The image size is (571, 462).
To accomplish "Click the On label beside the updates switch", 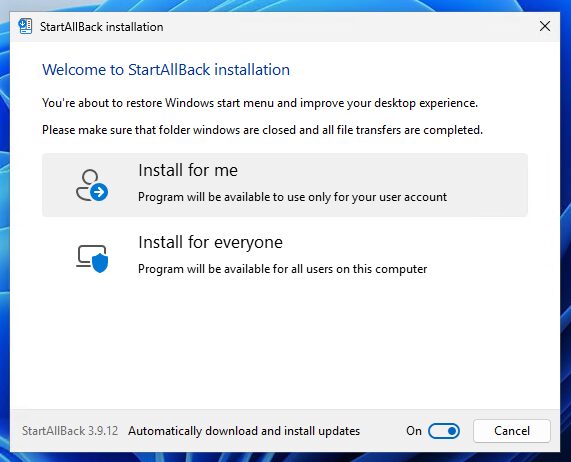I will 414,431.
